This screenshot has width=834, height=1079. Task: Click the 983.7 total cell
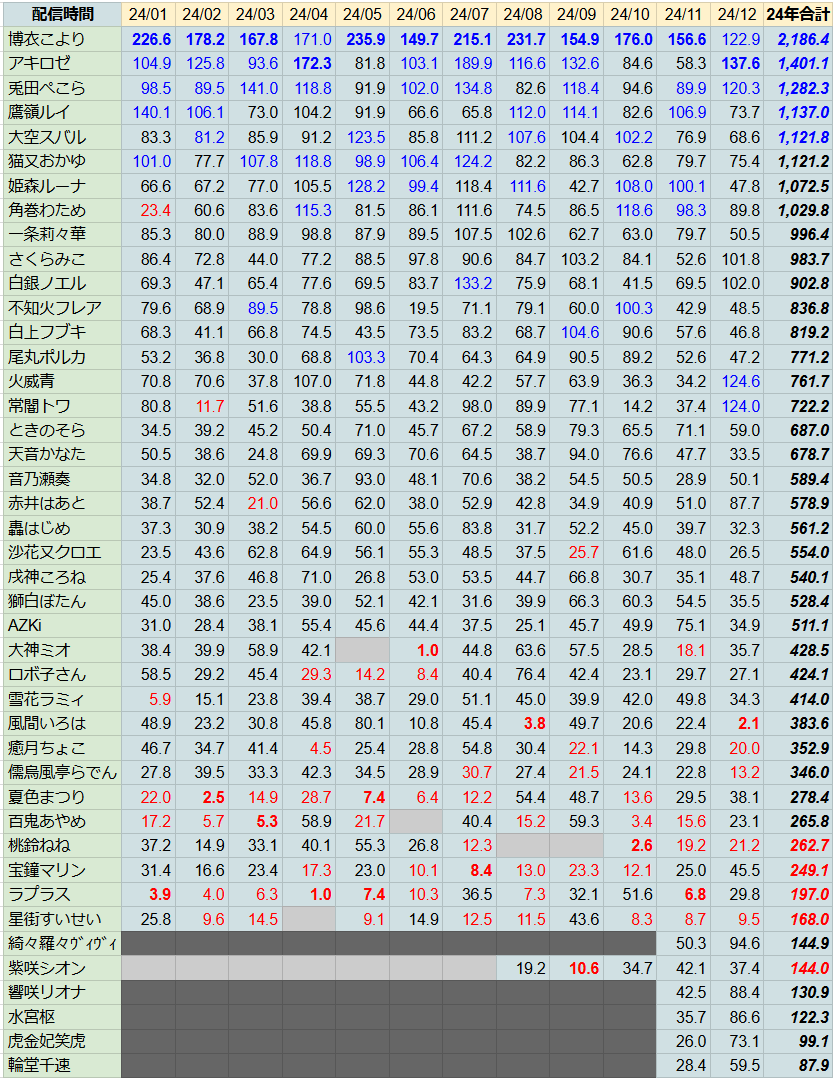[798, 259]
